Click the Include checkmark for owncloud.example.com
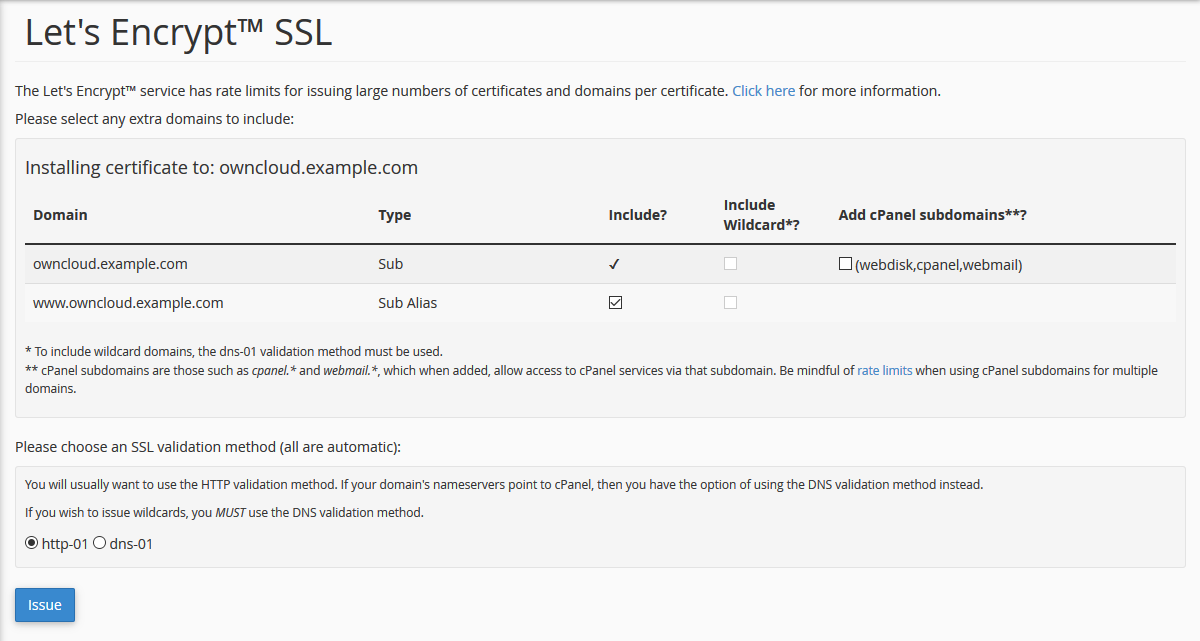Image resolution: width=1200 pixels, height=641 pixels. click(615, 265)
